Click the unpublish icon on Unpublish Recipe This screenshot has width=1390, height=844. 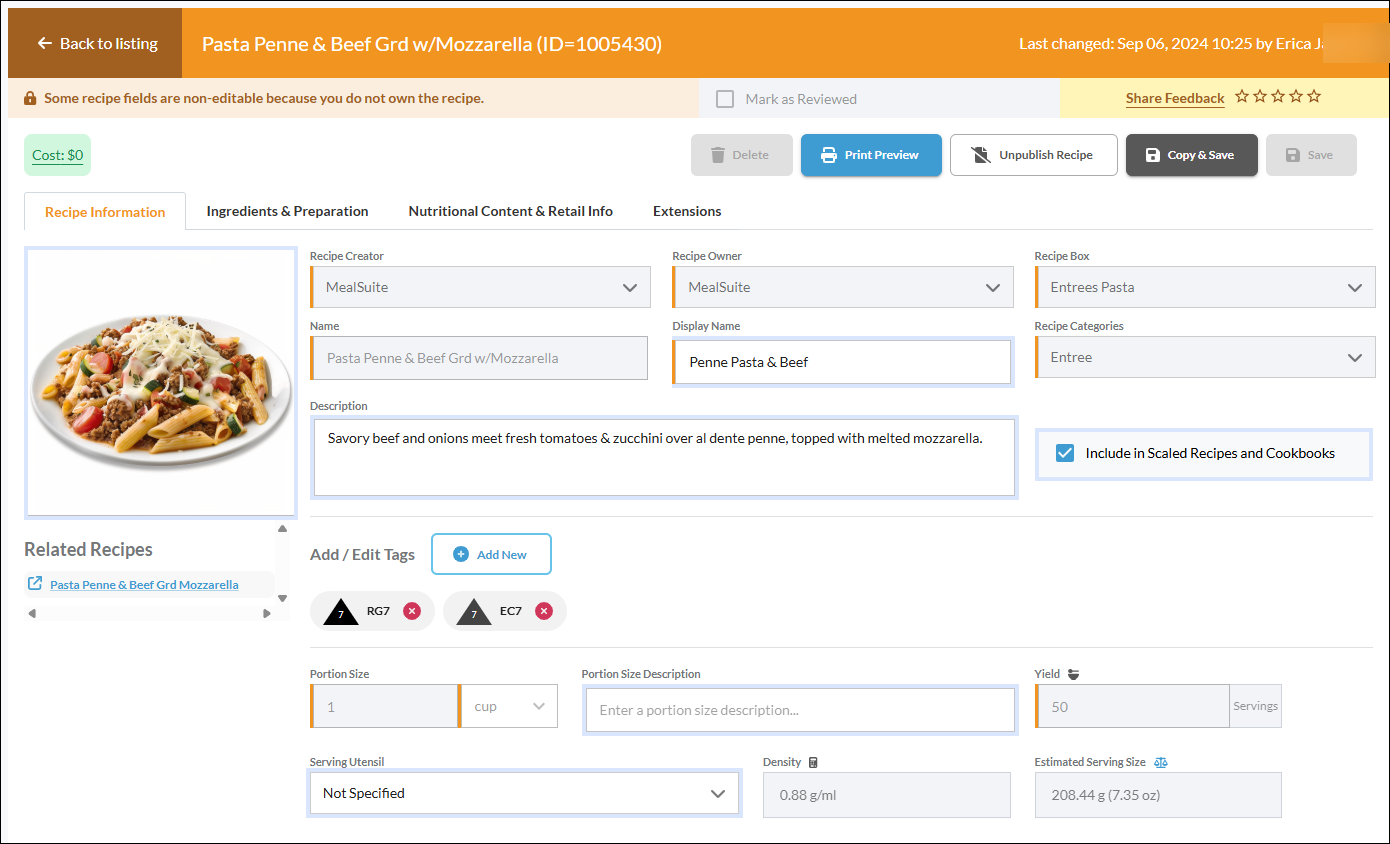(981, 155)
